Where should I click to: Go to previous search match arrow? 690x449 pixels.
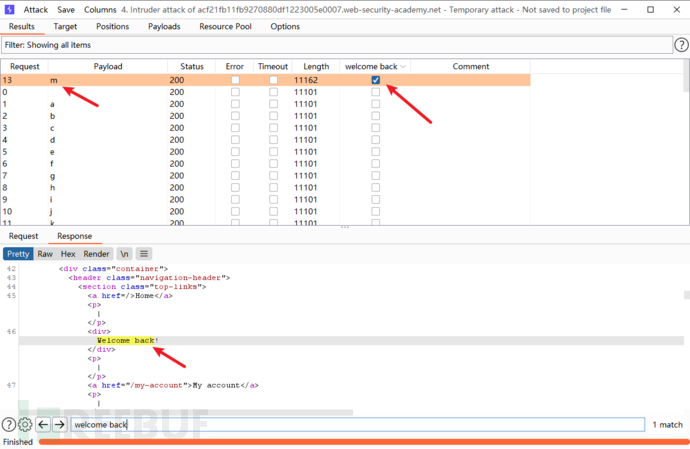pyautogui.click(x=43, y=425)
